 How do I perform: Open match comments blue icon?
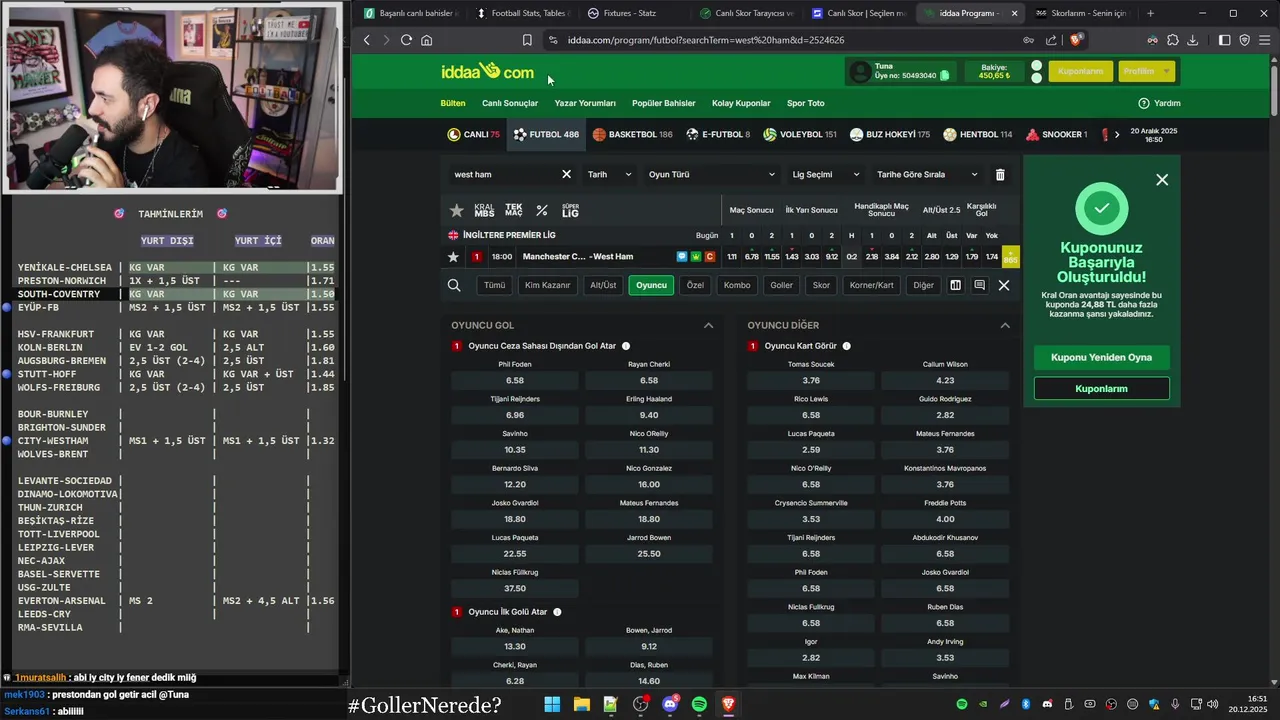682,257
